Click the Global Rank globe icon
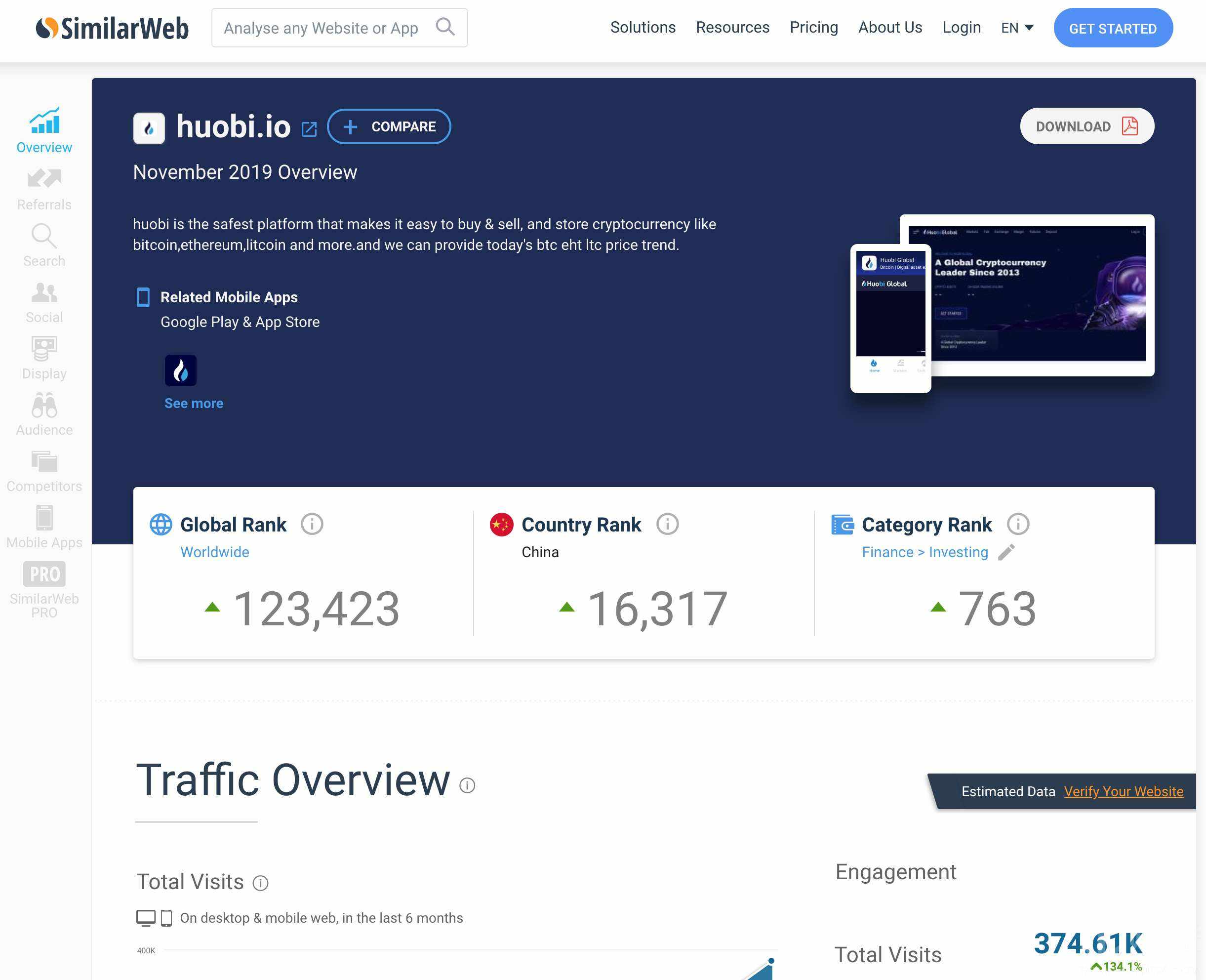The image size is (1206, 980). 161,525
